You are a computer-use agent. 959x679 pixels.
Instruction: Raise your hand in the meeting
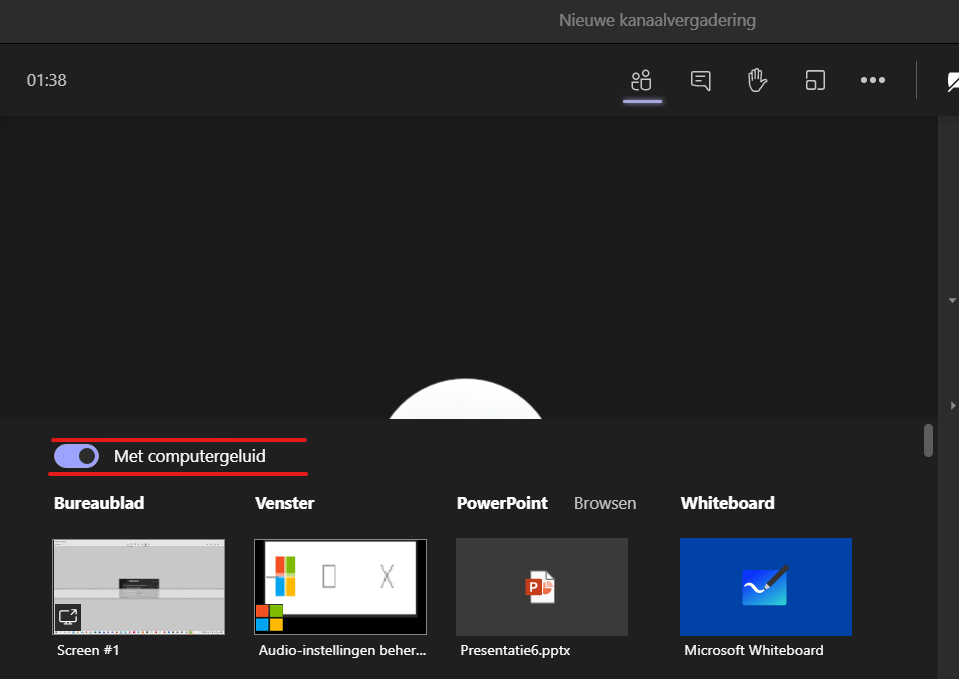(758, 80)
